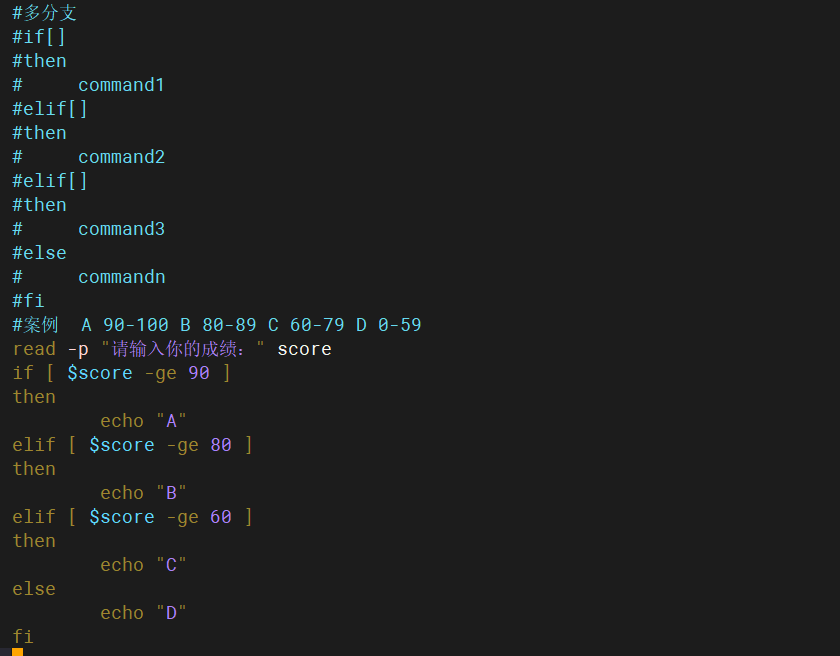Screen dimensions: 840x656
Task: Click the elif keyword on the -ge 60 line
Action: click(x=34, y=517)
